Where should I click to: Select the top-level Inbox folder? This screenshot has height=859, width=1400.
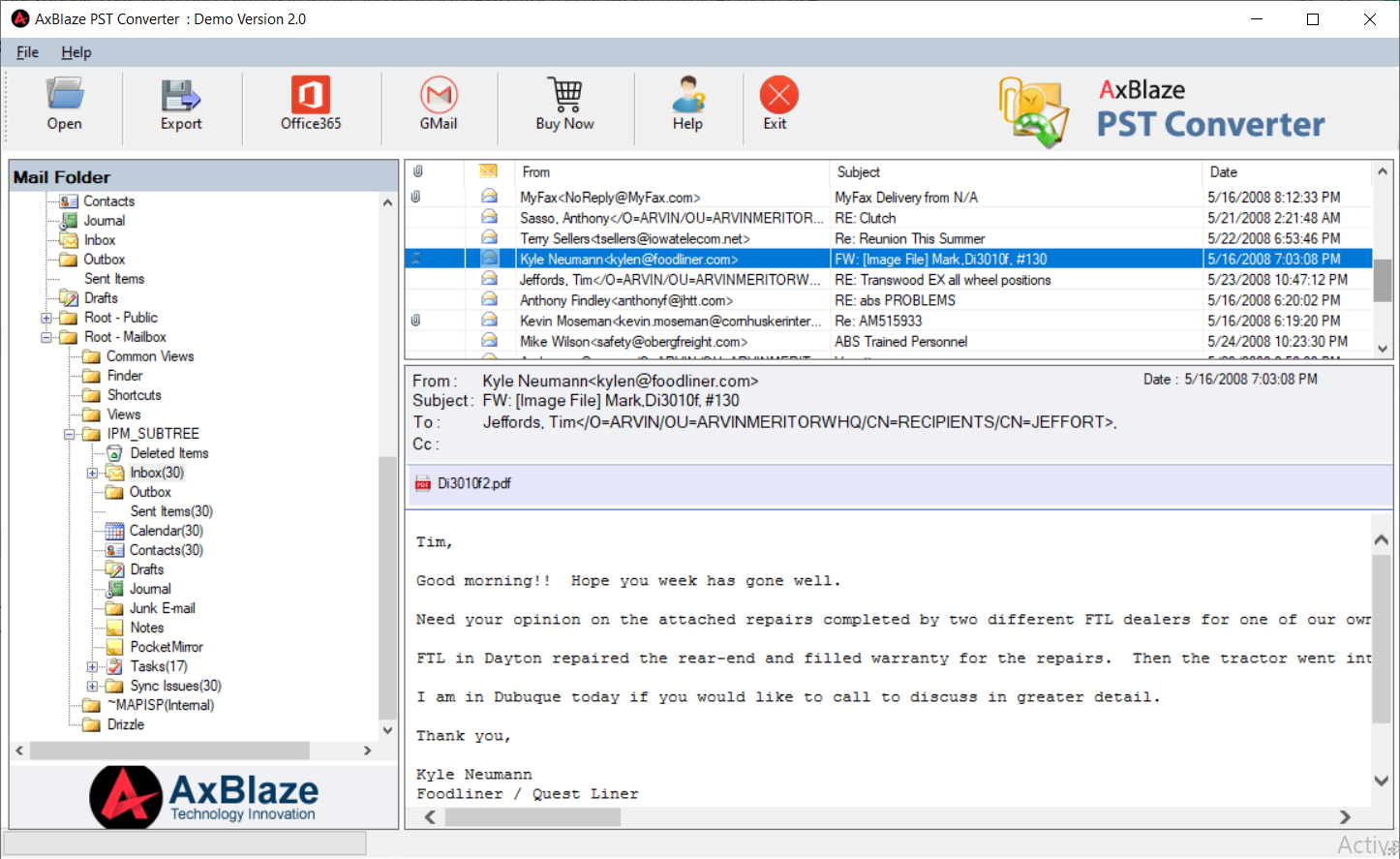click(100, 240)
